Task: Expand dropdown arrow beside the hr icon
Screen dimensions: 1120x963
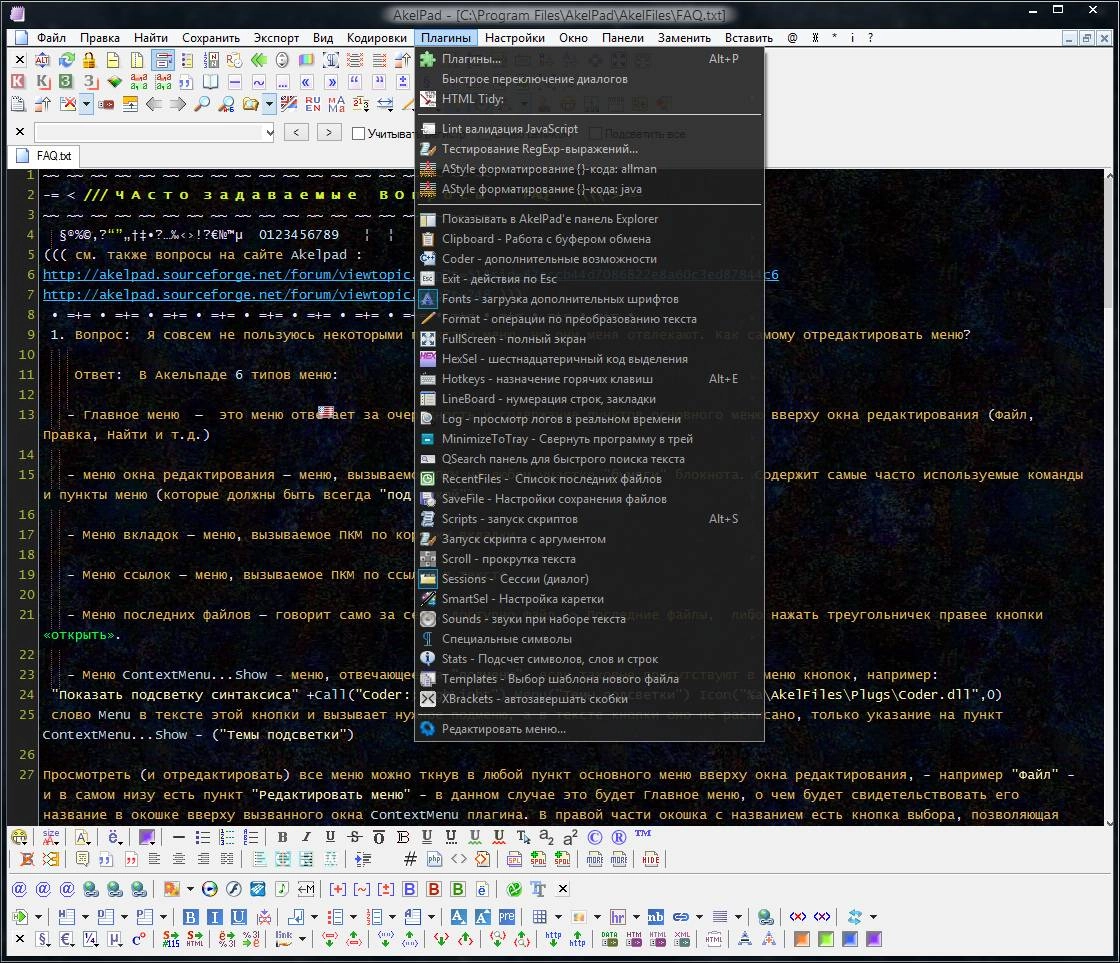Action: tap(636, 917)
